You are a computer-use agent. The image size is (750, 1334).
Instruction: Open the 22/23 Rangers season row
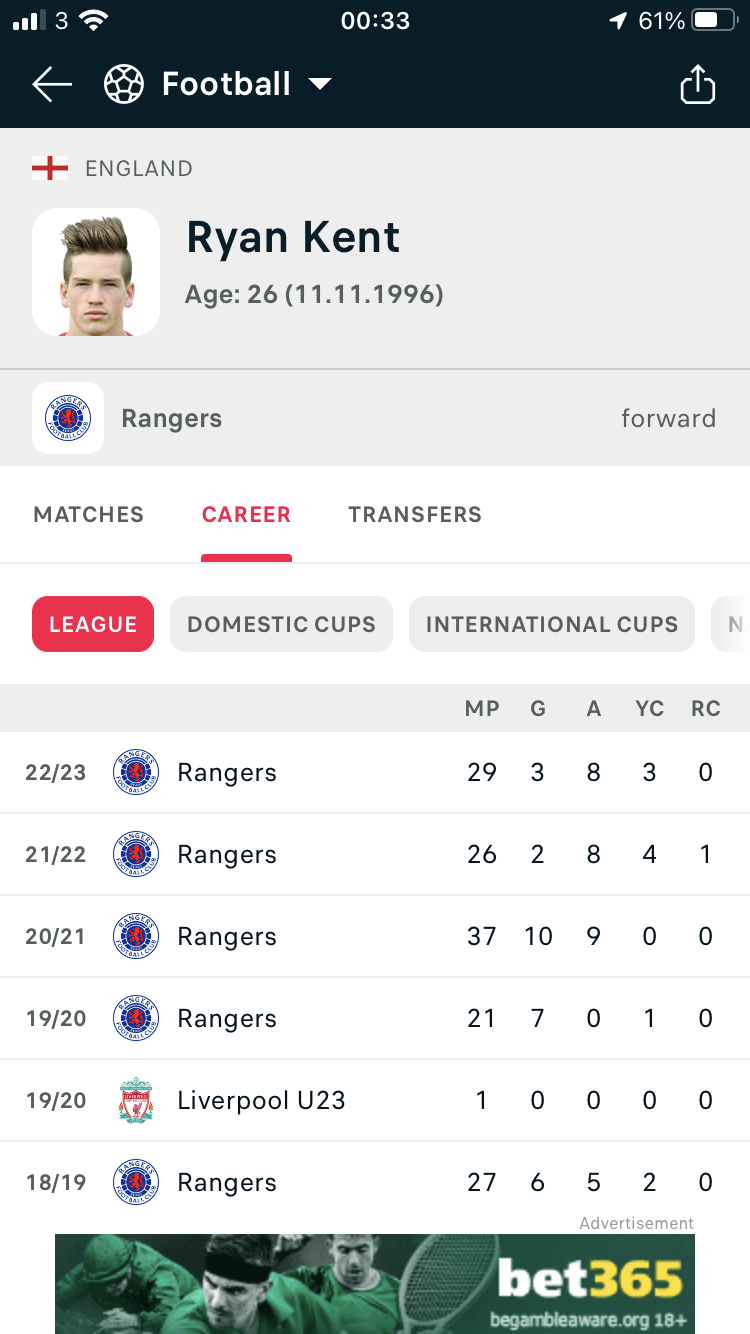coord(375,773)
